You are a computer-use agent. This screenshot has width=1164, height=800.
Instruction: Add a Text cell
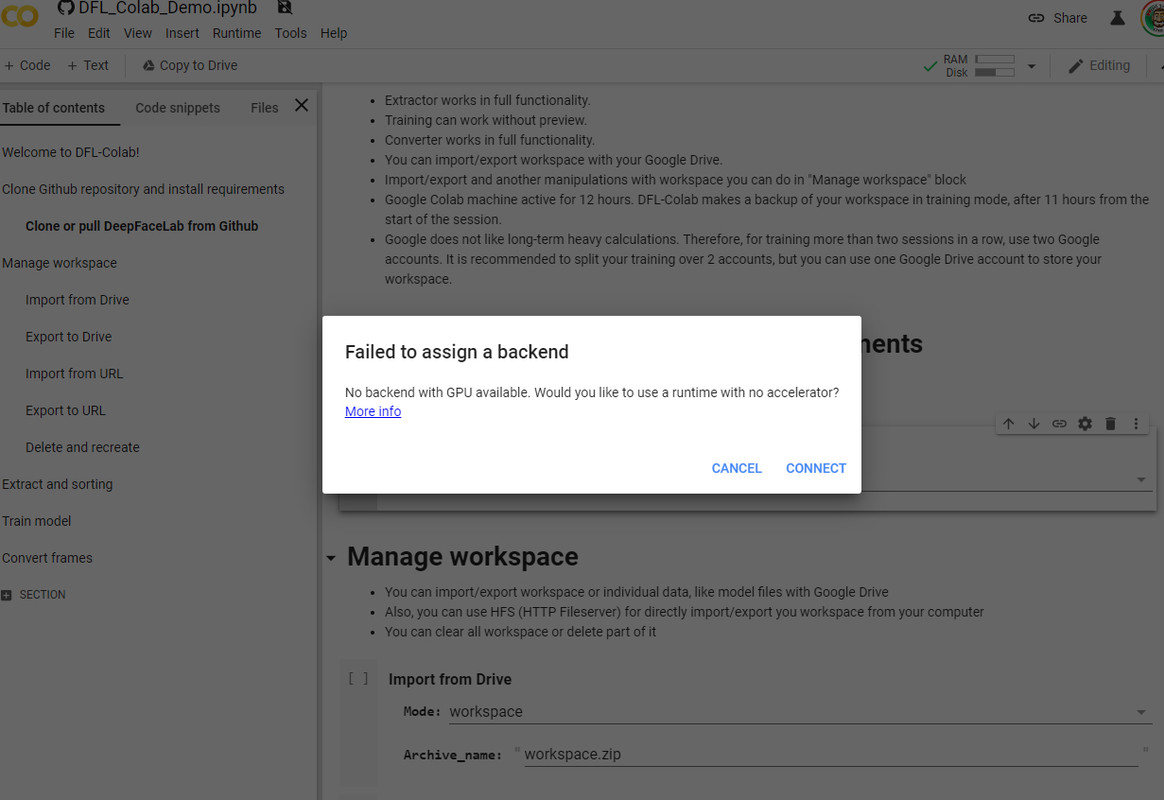pyautogui.click(x=88, y=65)
